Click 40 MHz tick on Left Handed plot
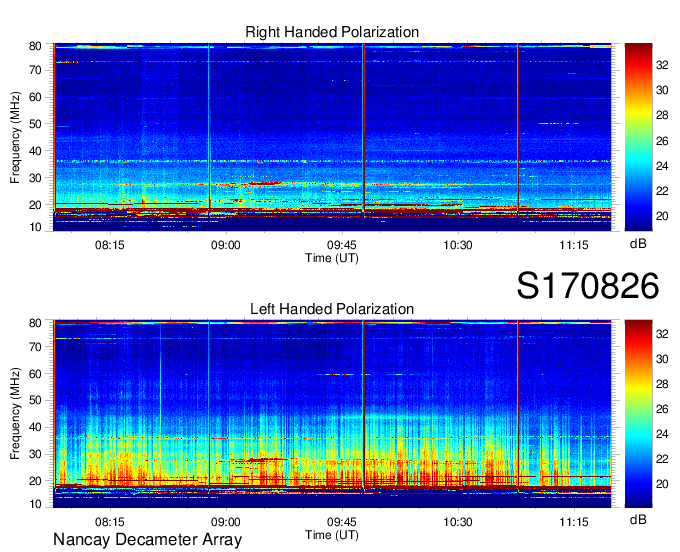680x552 pixels. 35,427
